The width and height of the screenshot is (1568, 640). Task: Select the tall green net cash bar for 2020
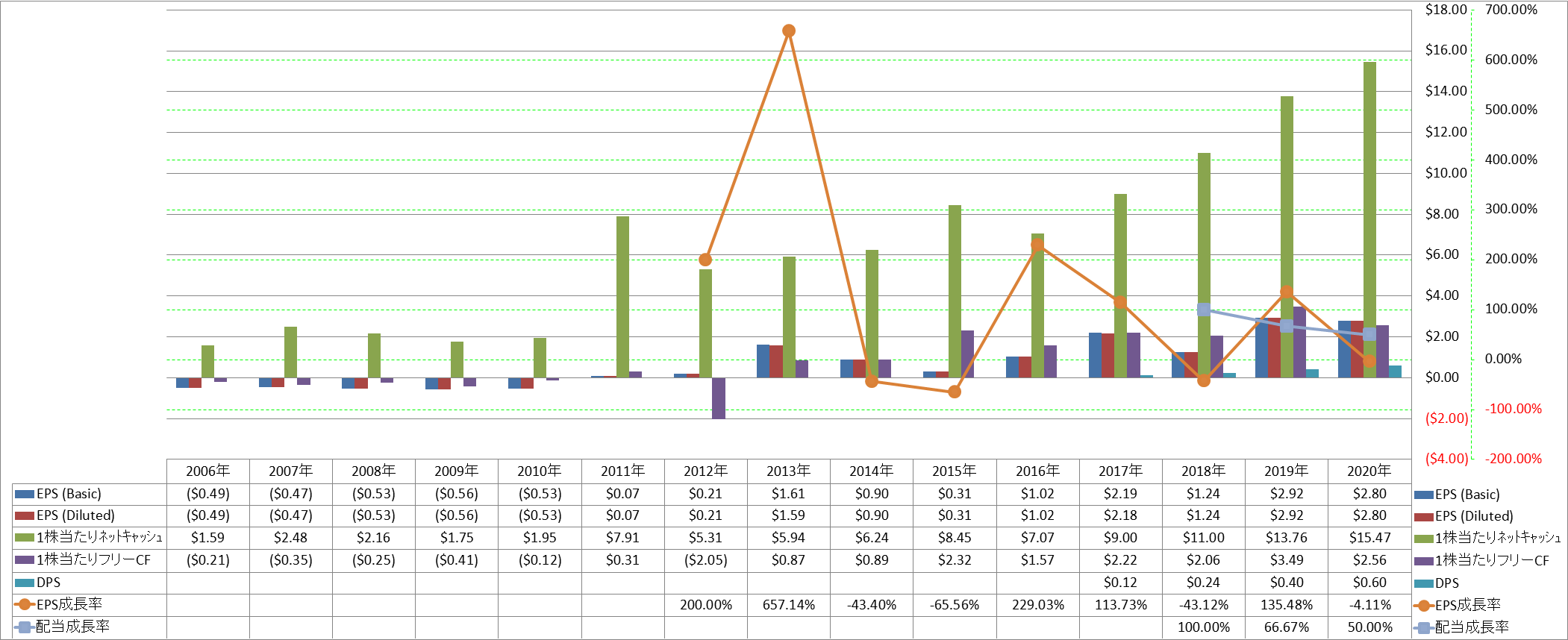coord(1369,219)
